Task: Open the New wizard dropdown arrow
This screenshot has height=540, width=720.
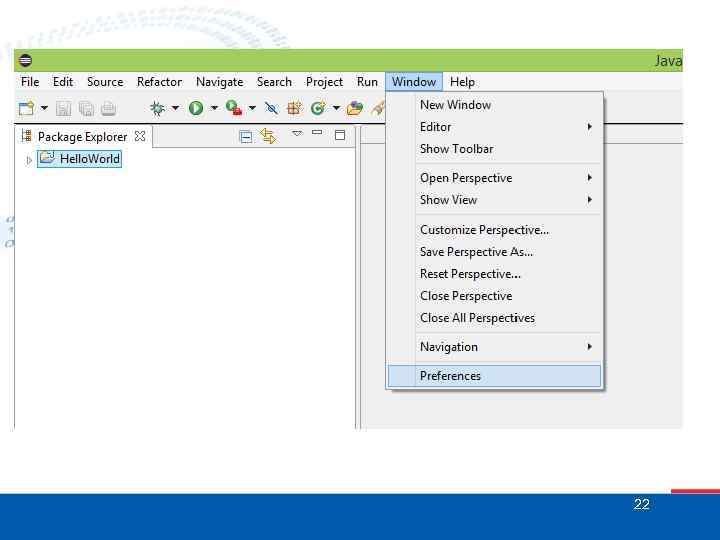Action: [x=44, y=108]
